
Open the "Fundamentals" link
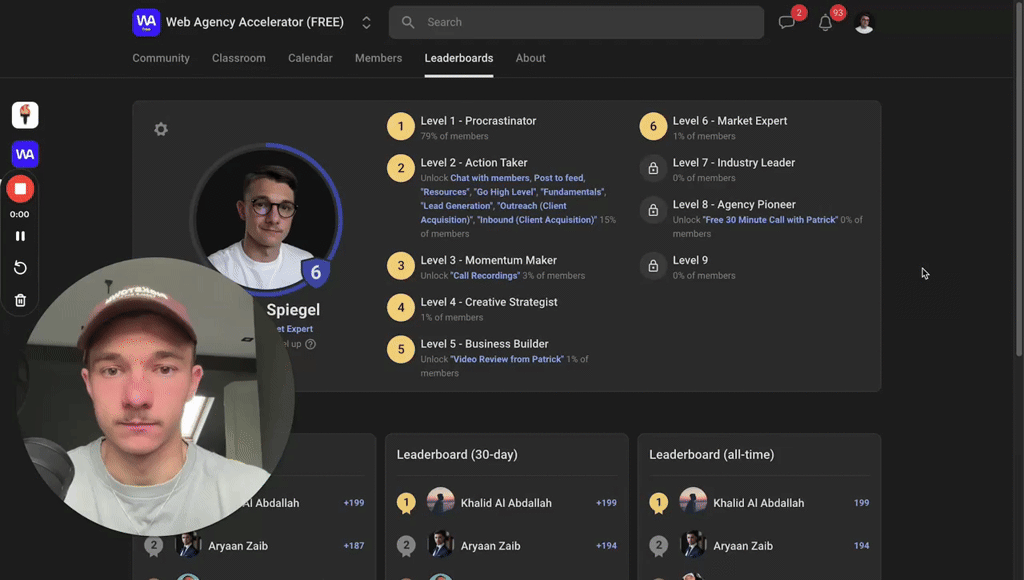[x=573, y=192]
